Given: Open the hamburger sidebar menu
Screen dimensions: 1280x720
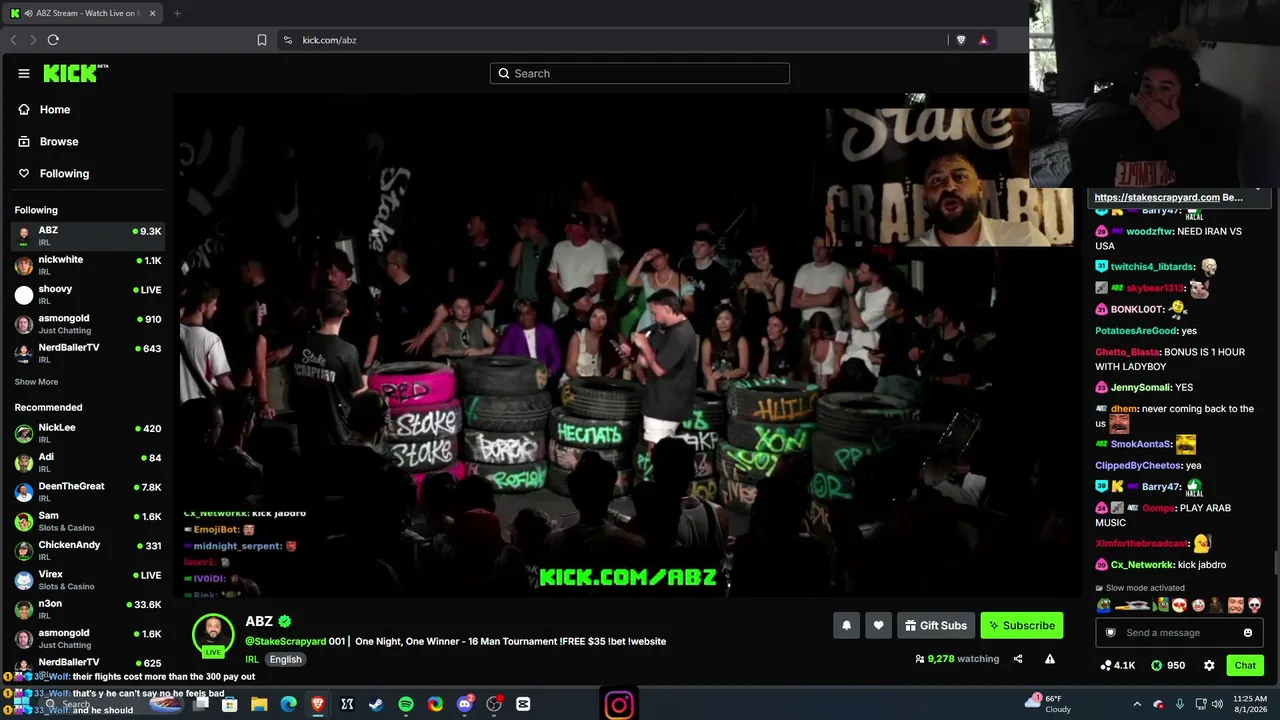Looking at the screenshot, I should point(24,73).
